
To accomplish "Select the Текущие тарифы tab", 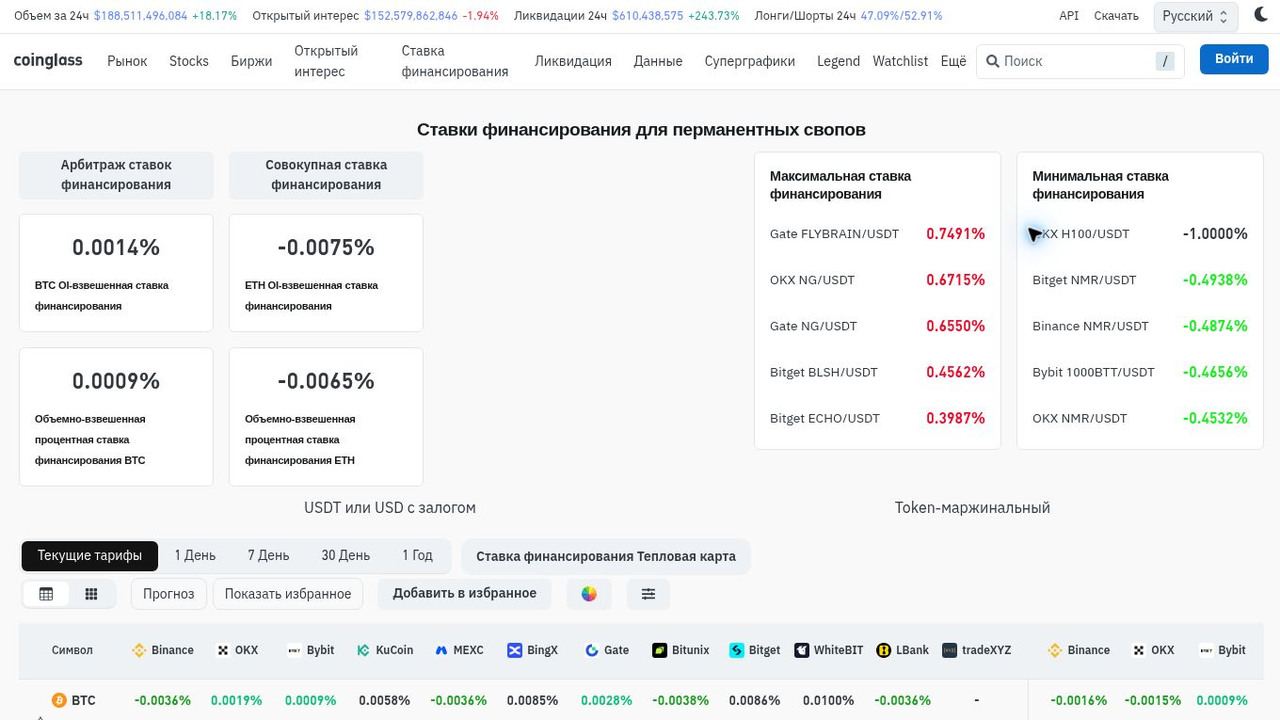I will click(x=90, y=556).
